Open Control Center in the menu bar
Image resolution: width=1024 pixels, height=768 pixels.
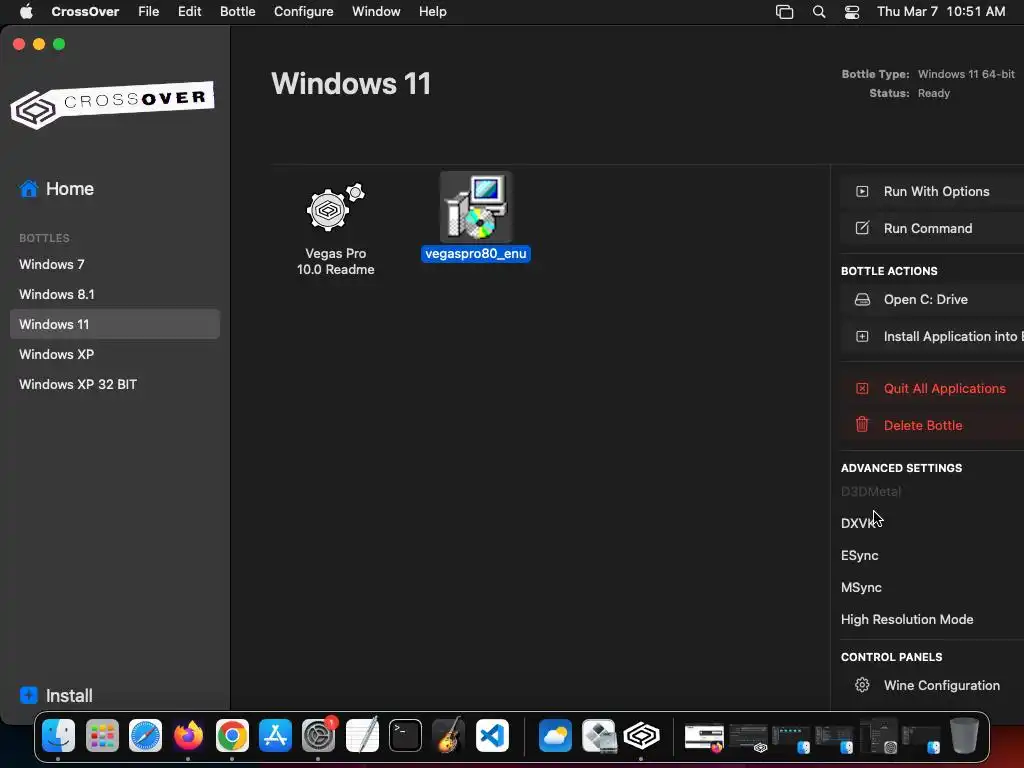852,12
